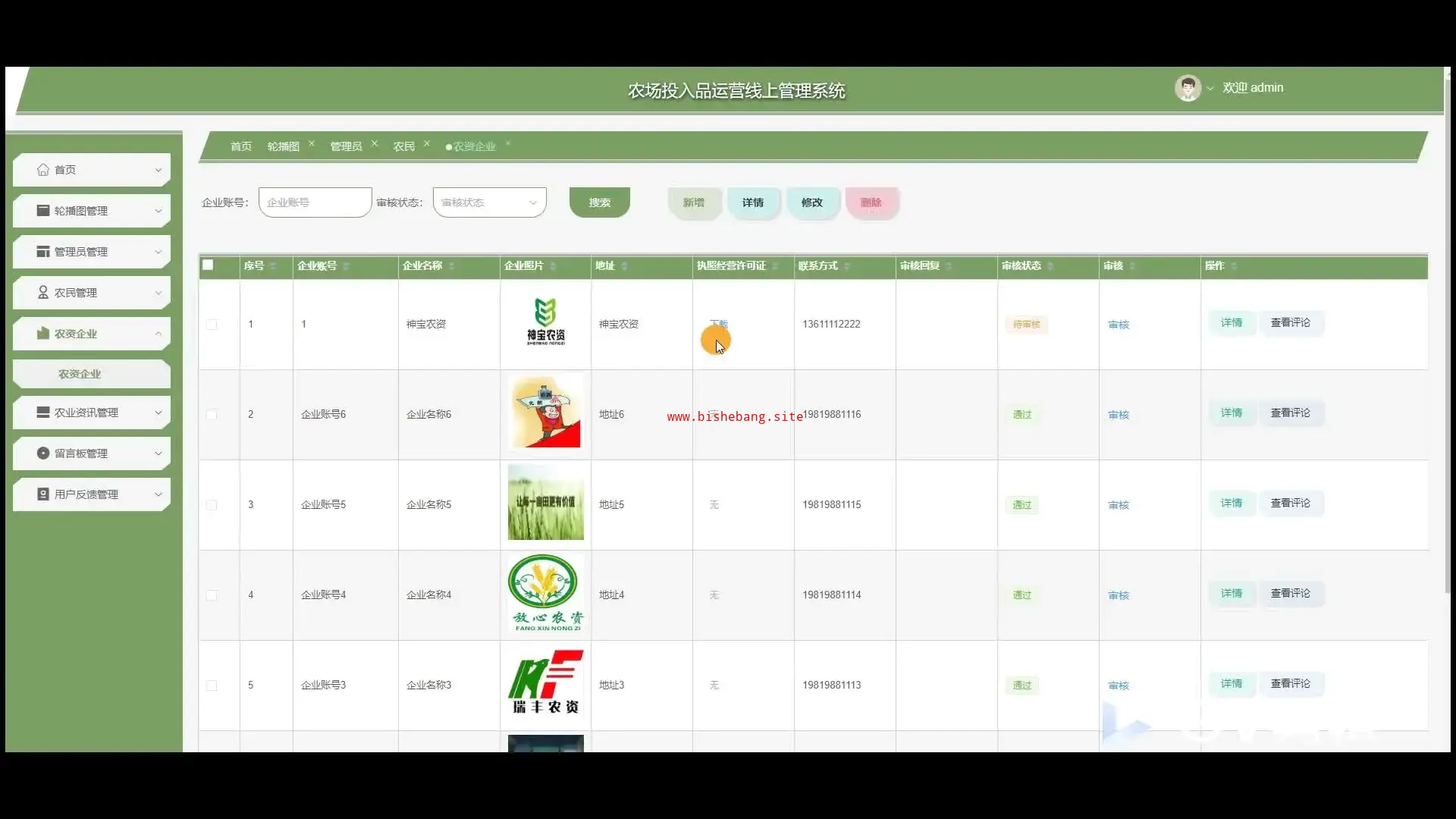Check the row for 企业名称5
The image size is (1456, 819).
click(212, 505)
